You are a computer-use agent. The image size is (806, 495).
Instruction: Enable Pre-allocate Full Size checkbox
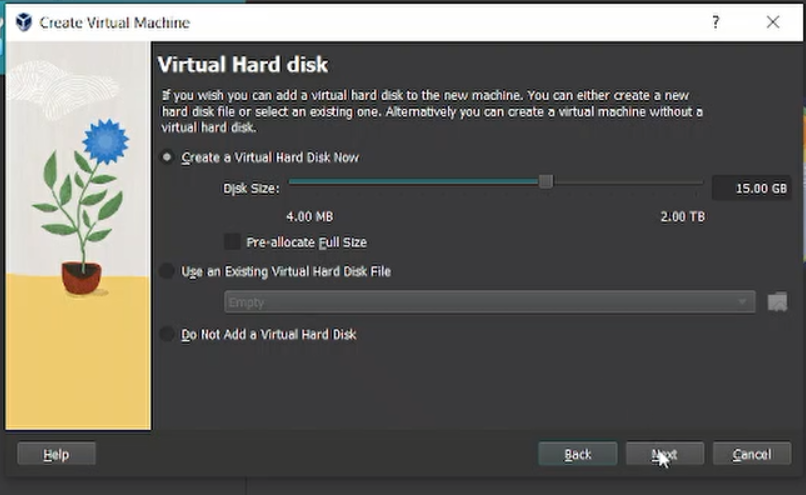click(x=233, y=242)
